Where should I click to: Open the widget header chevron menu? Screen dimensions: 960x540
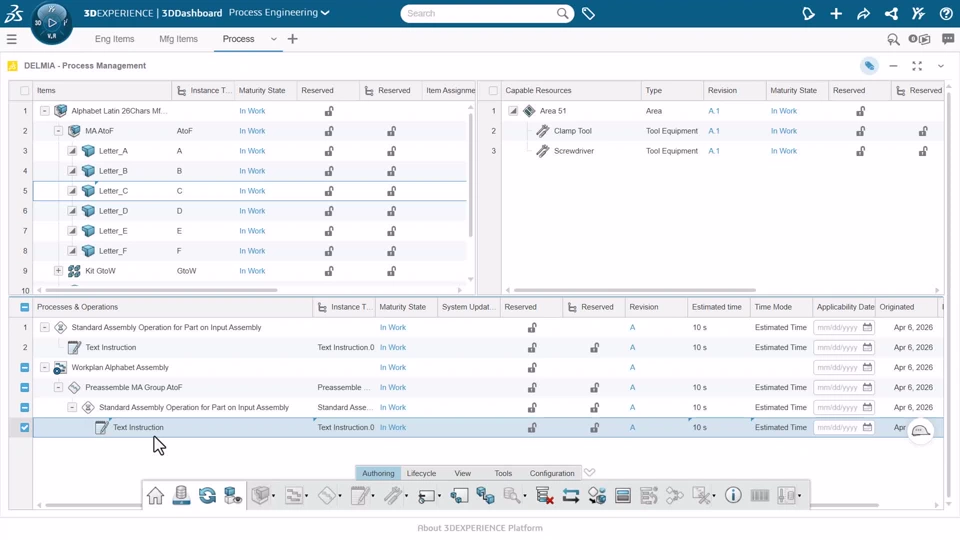coord(941,66)
